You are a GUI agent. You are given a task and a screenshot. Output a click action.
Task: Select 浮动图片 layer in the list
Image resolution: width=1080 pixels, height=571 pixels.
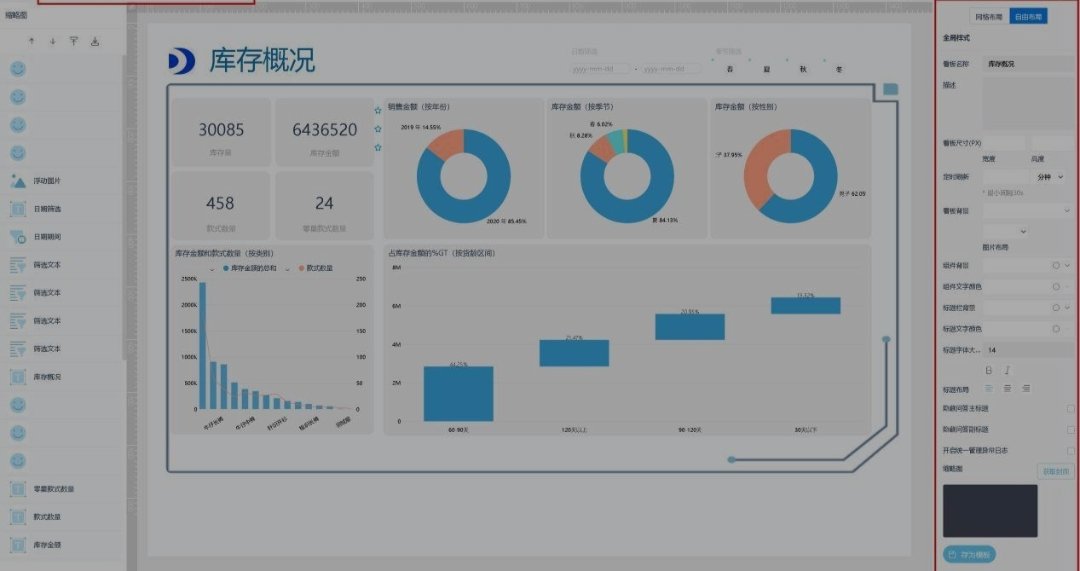(48, 181)
